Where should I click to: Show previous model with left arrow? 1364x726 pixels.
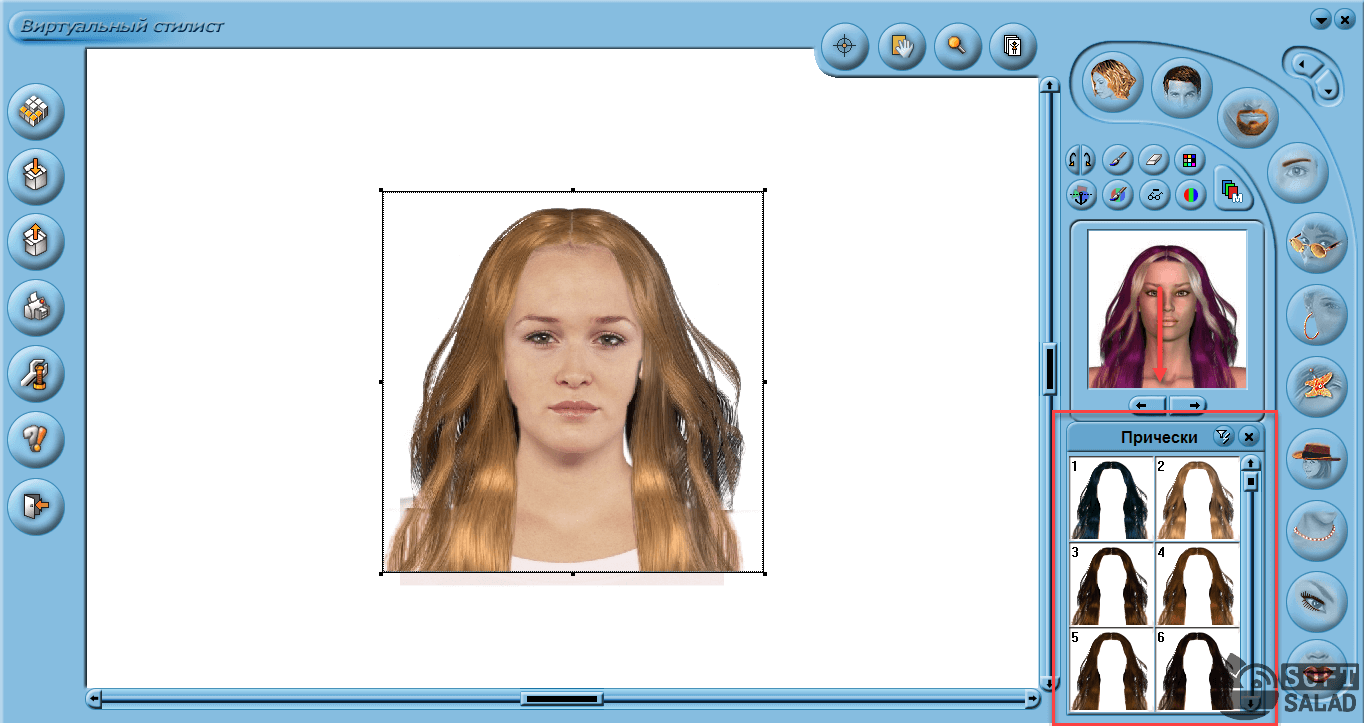(1148, 405)
